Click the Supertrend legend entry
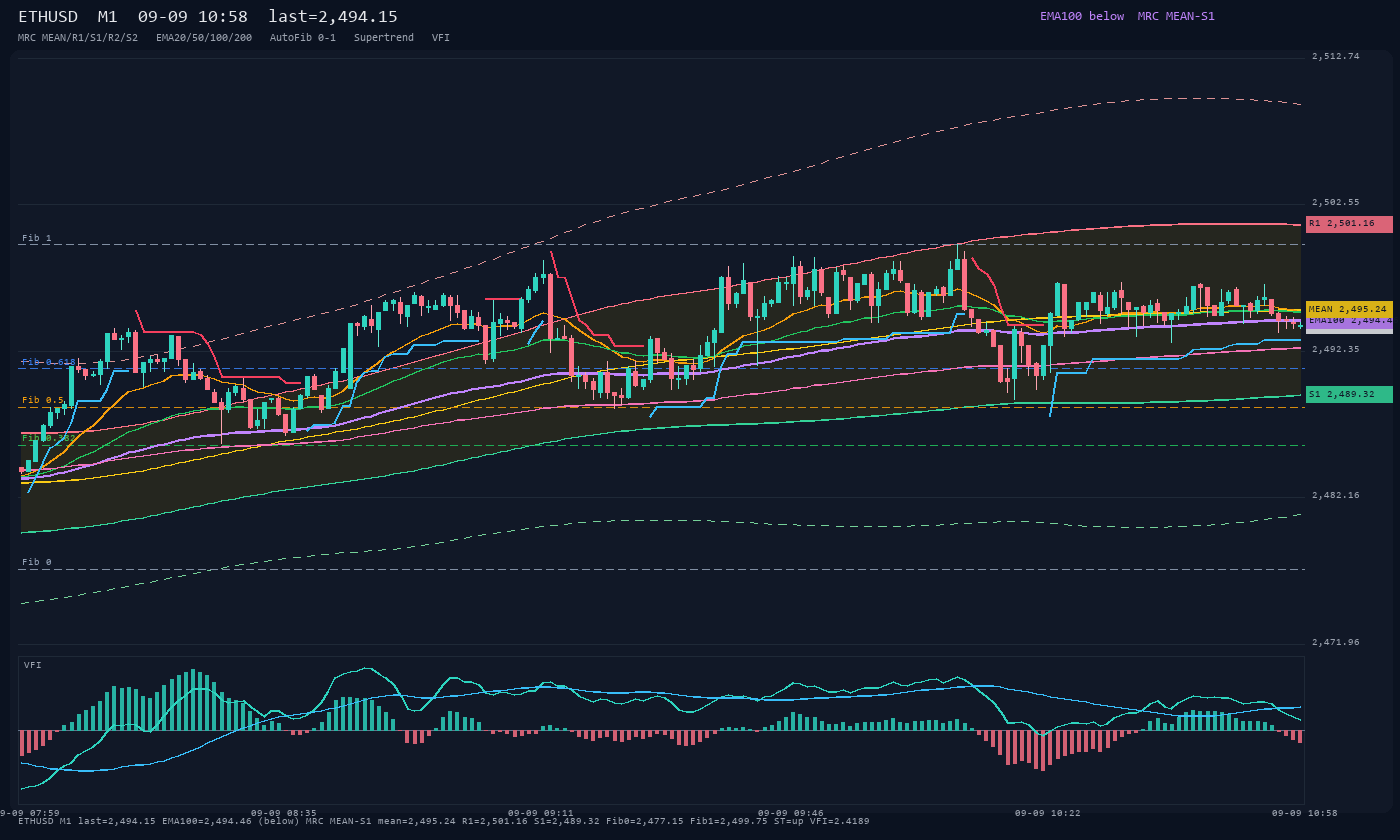This screenshot has height=840, width=1400. [384, 38]
